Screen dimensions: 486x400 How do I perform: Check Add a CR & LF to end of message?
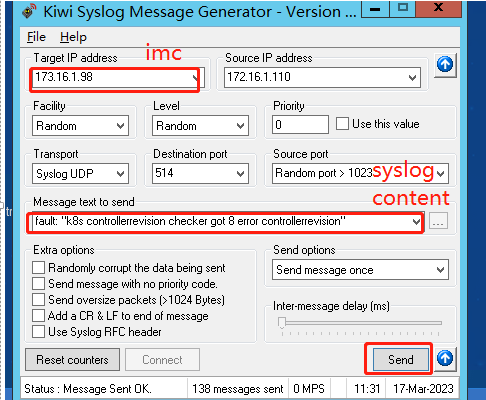(x=38, y=316)
